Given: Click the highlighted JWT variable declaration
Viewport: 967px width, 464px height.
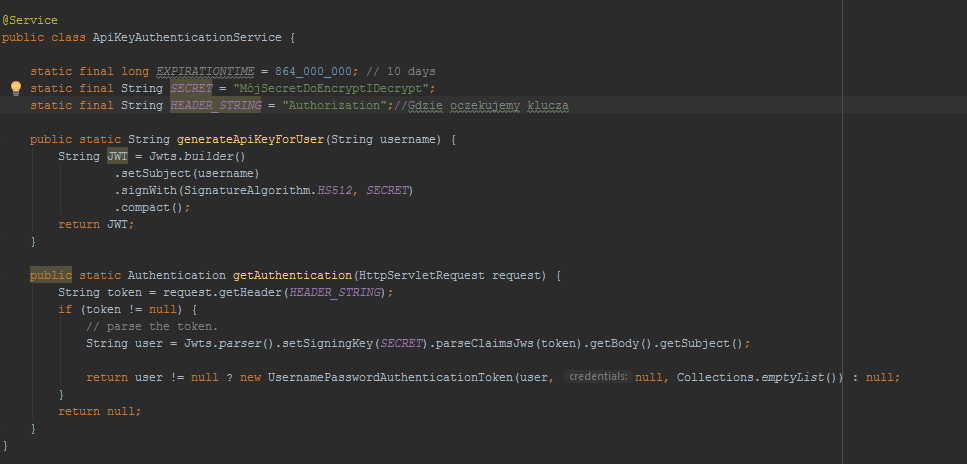Looking at the screenshot, I should [117, 156].
